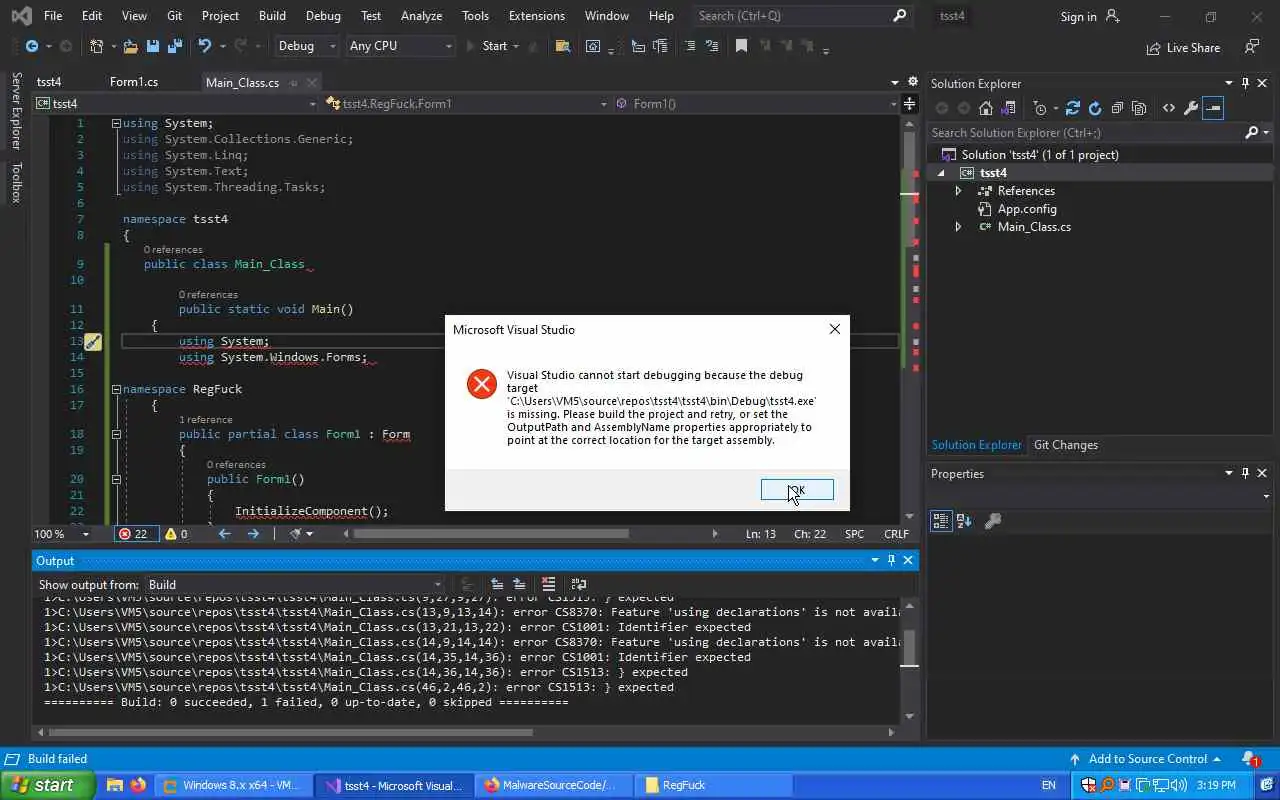Click the warning count indicator showing 0
Screen dimensions: 1280x800
(176, 534)
